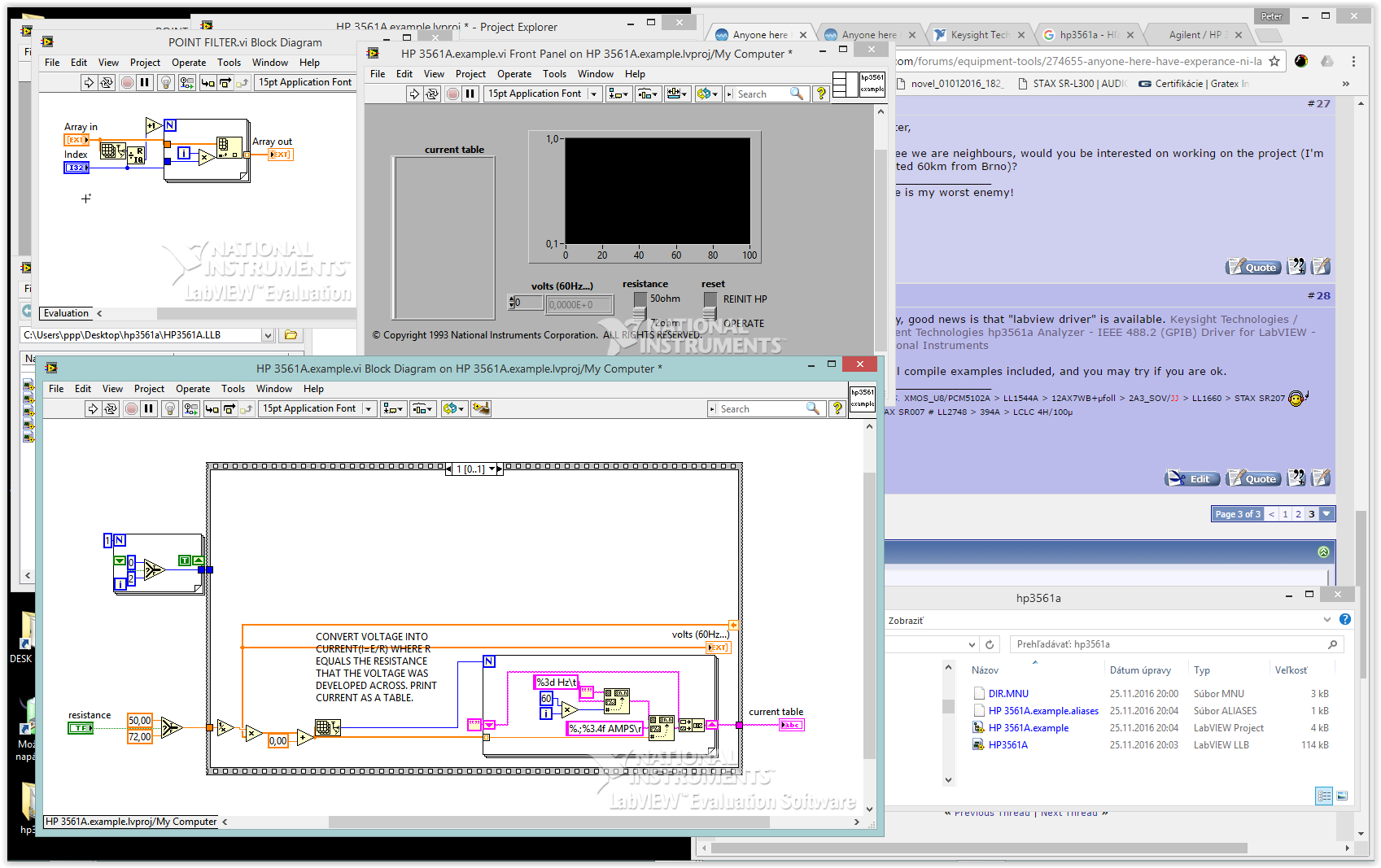Viewport: 1381px width, 868px height.
Task: Bookmark page with star icon in address bar
Action: click(1274, 61)
